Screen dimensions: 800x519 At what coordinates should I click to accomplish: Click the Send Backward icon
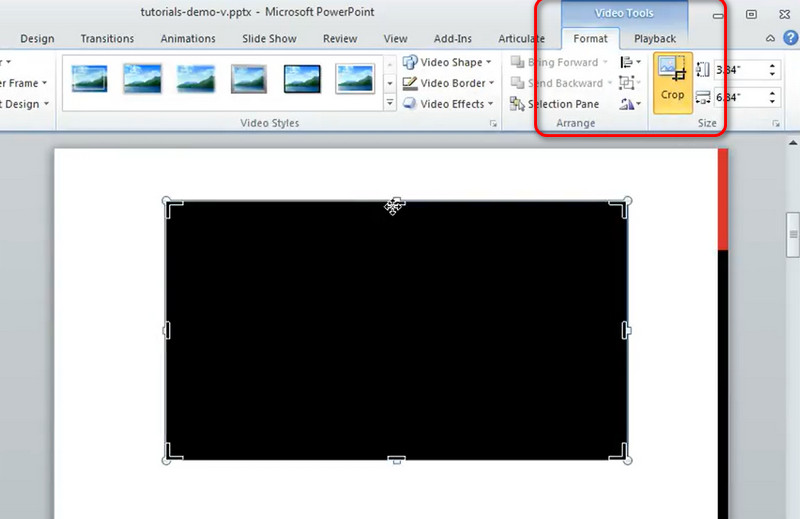pos(517,83)
